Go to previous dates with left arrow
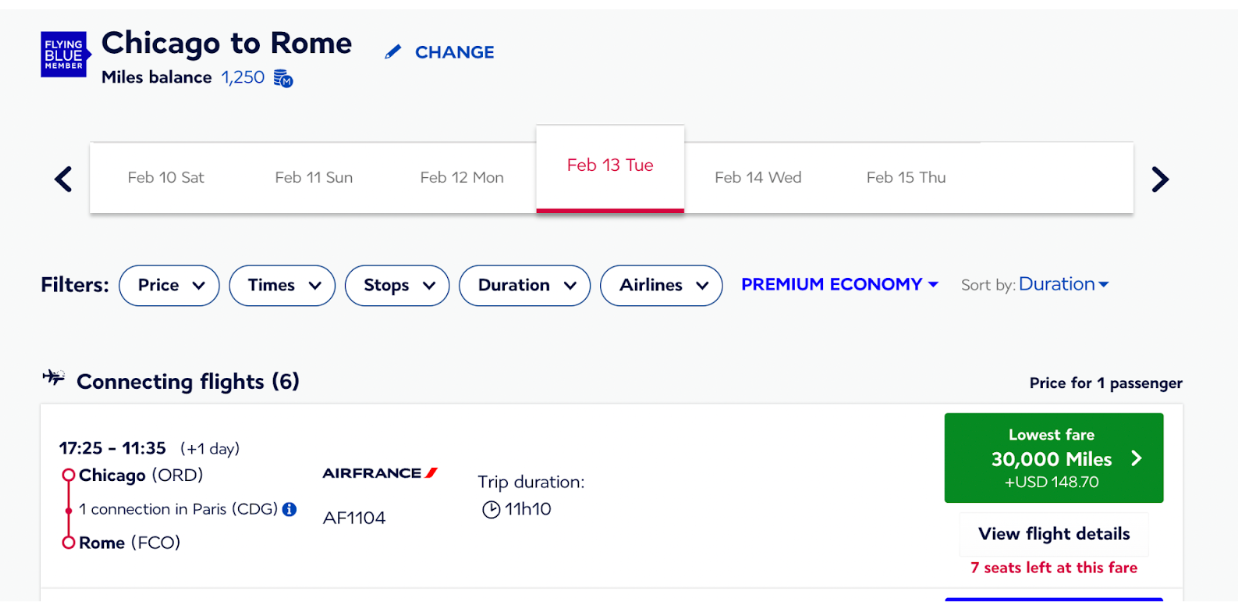 [63, 179]
